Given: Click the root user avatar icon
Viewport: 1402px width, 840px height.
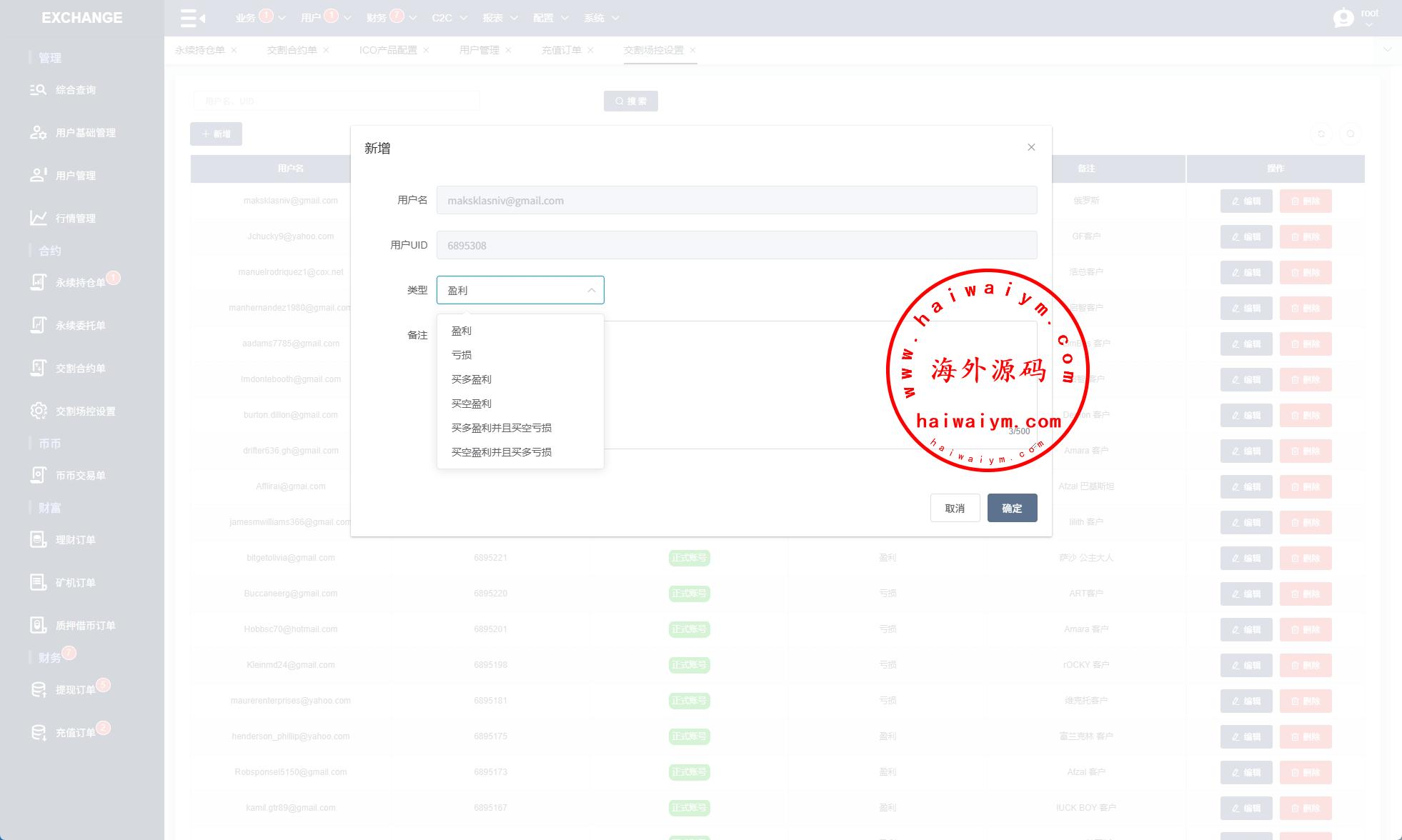Looking at the screenshot, I should (1343, 18).
